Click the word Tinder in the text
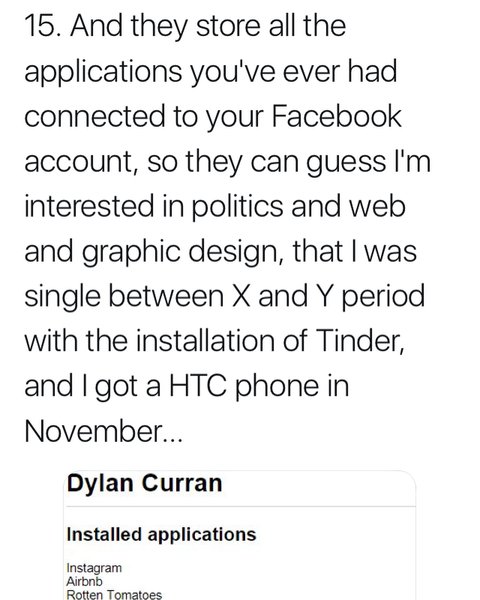 (360, 340)
